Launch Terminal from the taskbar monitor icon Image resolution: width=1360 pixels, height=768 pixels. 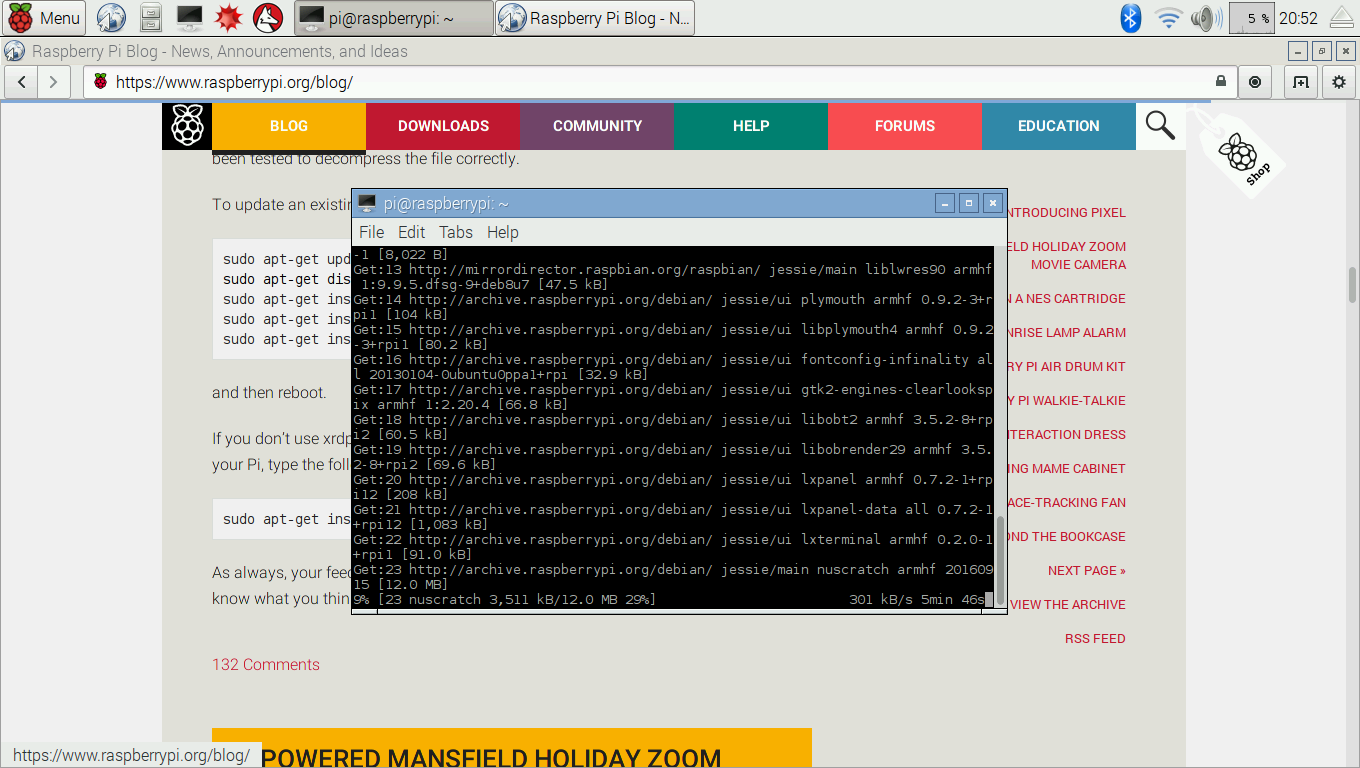pyautogui.click(x=188, y=17)
